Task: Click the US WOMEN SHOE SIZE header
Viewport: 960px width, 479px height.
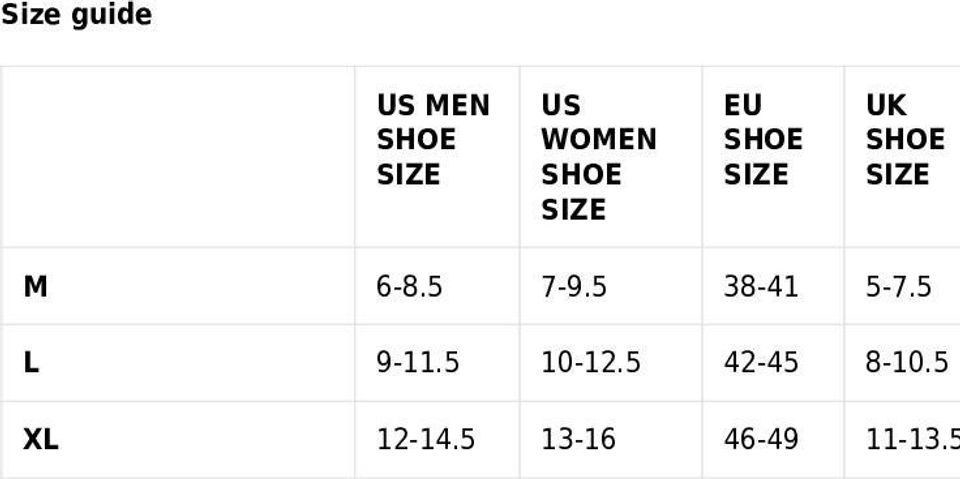Action: (598, 157)
